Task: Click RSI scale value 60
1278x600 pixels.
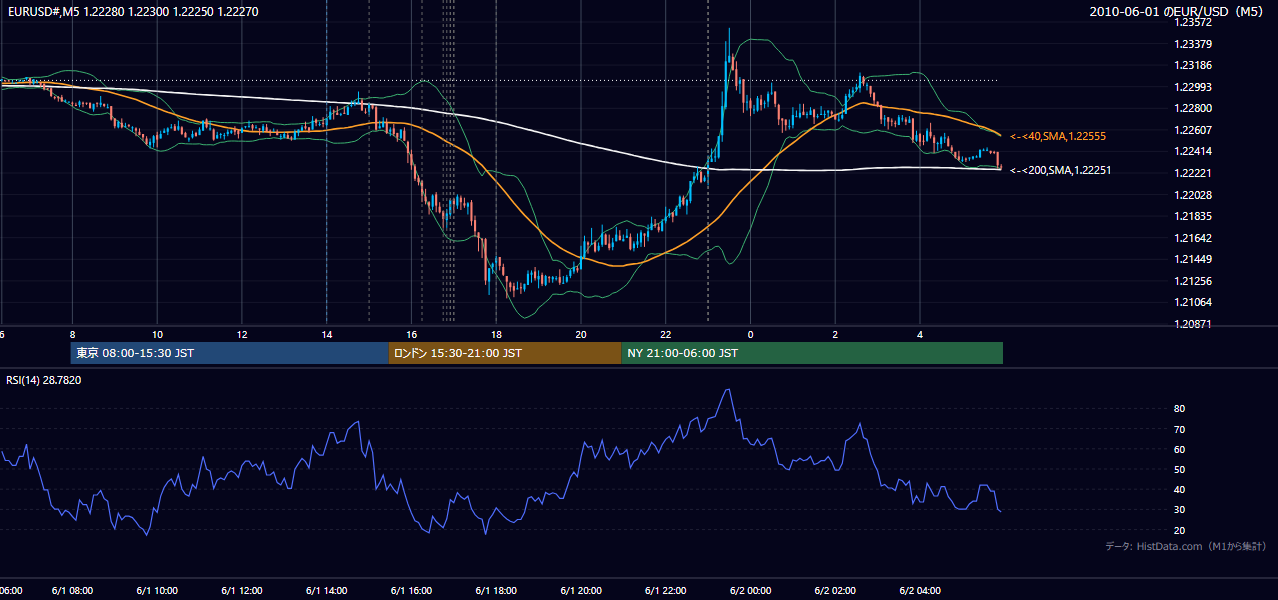Action: [x=1179, y=449]
